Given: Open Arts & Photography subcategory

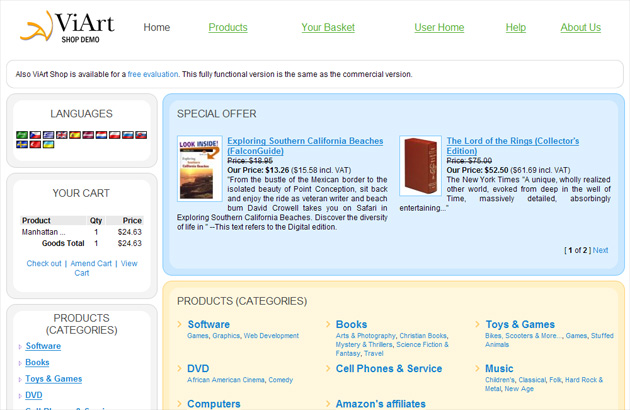Looking at the screenshot, I should (x=366, y=336).
